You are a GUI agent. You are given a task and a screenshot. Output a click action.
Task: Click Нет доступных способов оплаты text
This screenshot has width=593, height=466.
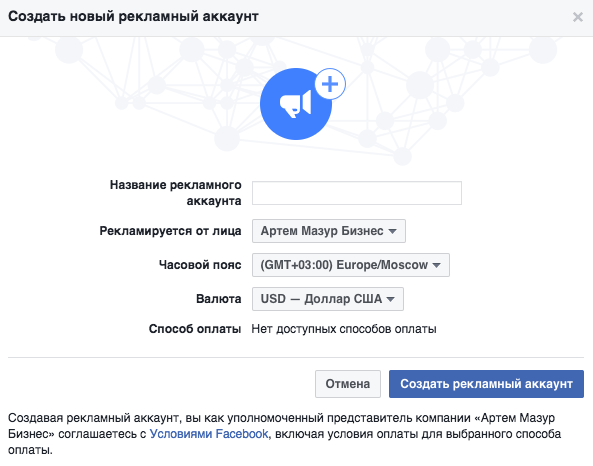(x=344, y=329)
